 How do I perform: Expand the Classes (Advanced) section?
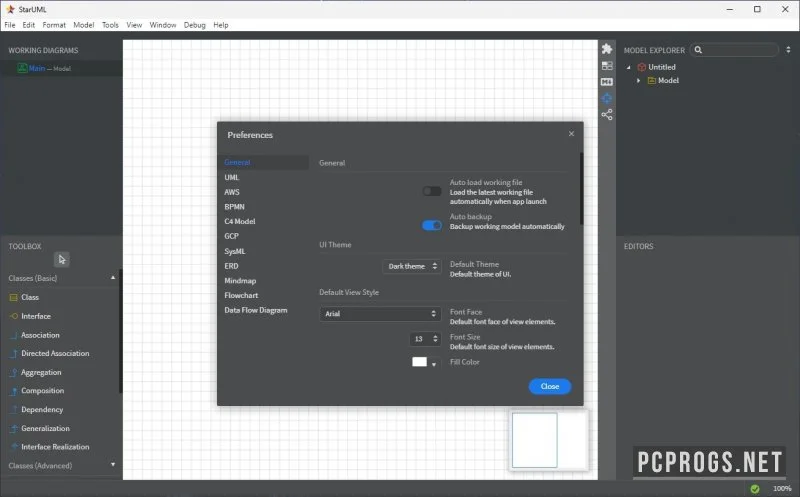113,465
